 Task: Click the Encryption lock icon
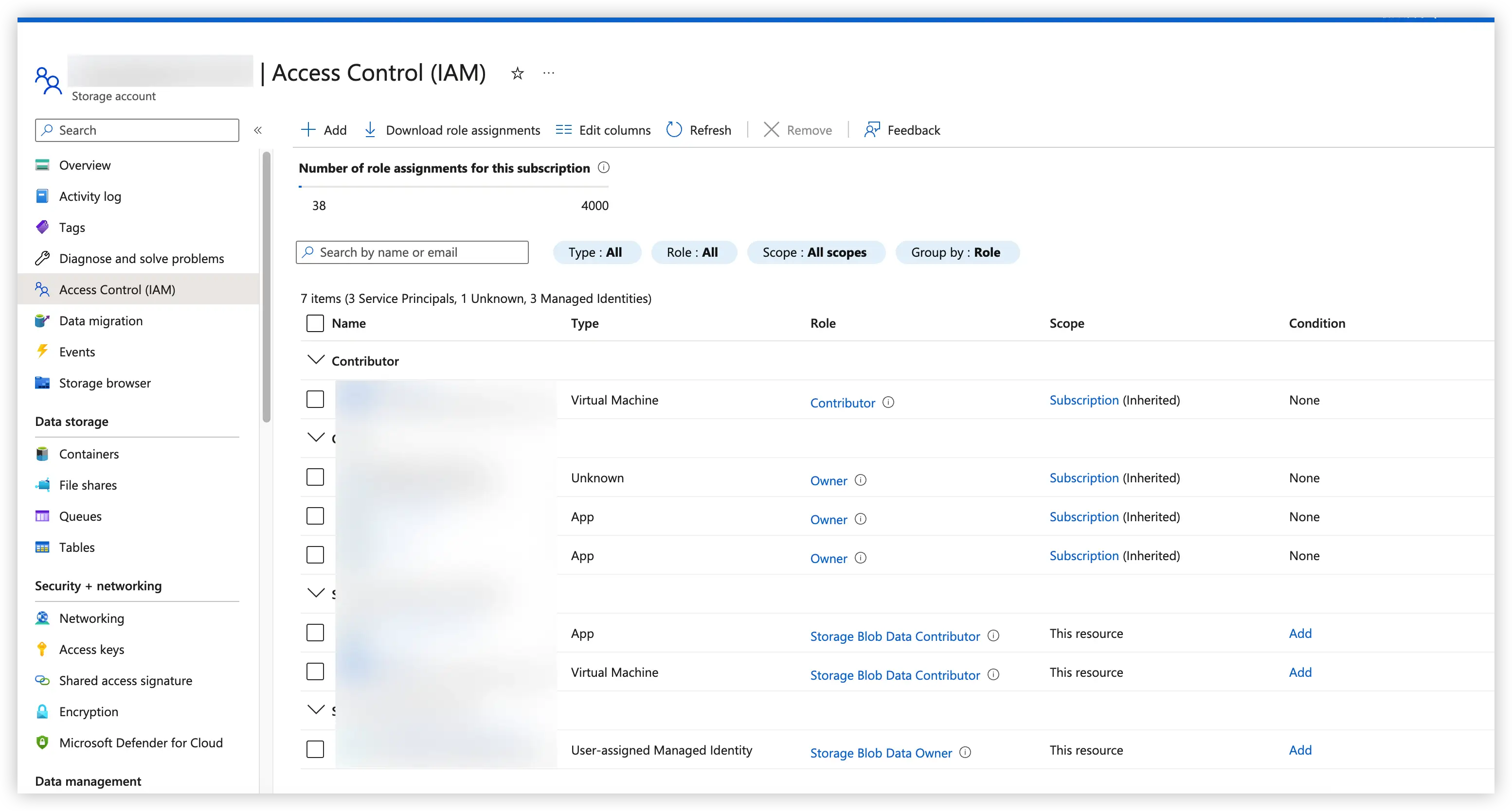point(42,712)
